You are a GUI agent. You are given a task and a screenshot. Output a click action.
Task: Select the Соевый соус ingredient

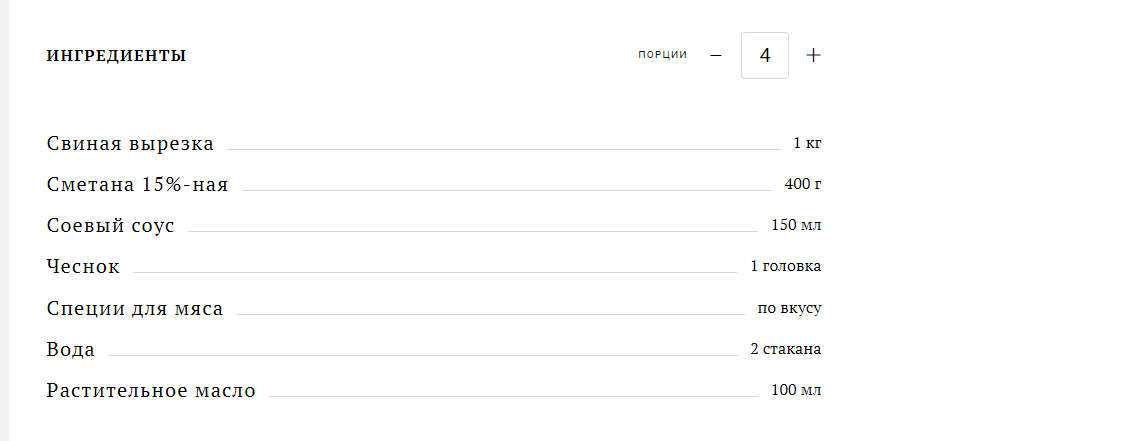pyautogui.click(x=111, y=225)
